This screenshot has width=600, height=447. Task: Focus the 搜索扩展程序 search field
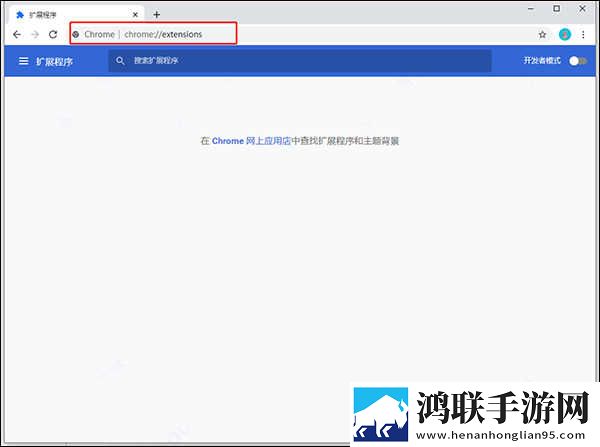coord(300,61)
